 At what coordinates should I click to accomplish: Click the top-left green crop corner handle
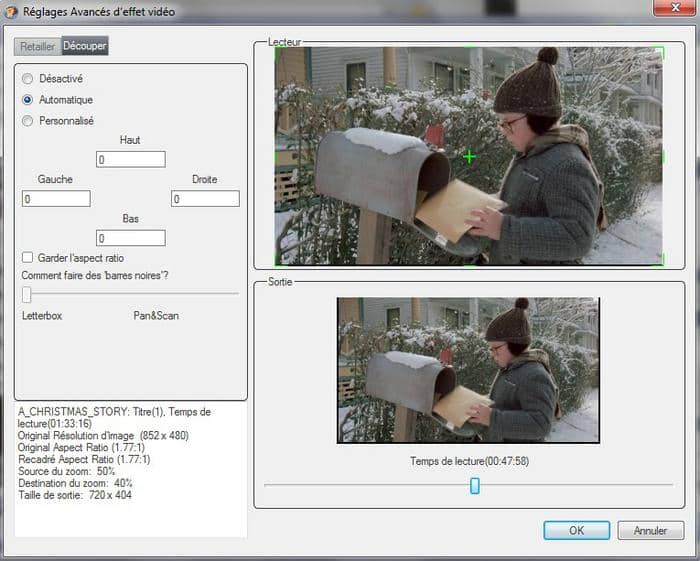tap(278, 51)
